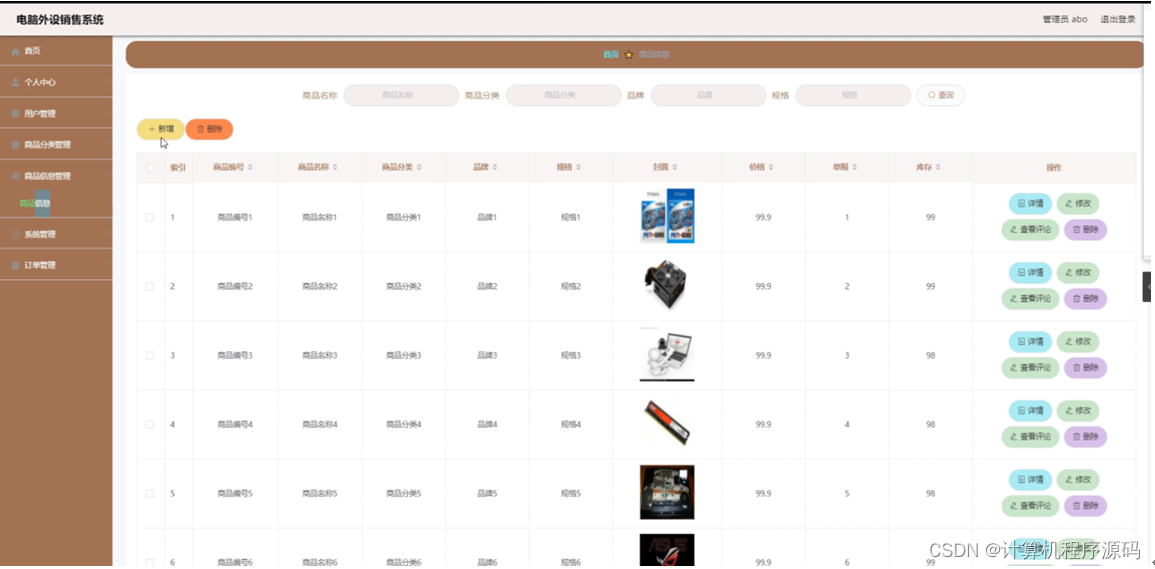Focus the 商品名称 search field
The width and height of the screenshot is (1155, 569).
tap(401, 95)
